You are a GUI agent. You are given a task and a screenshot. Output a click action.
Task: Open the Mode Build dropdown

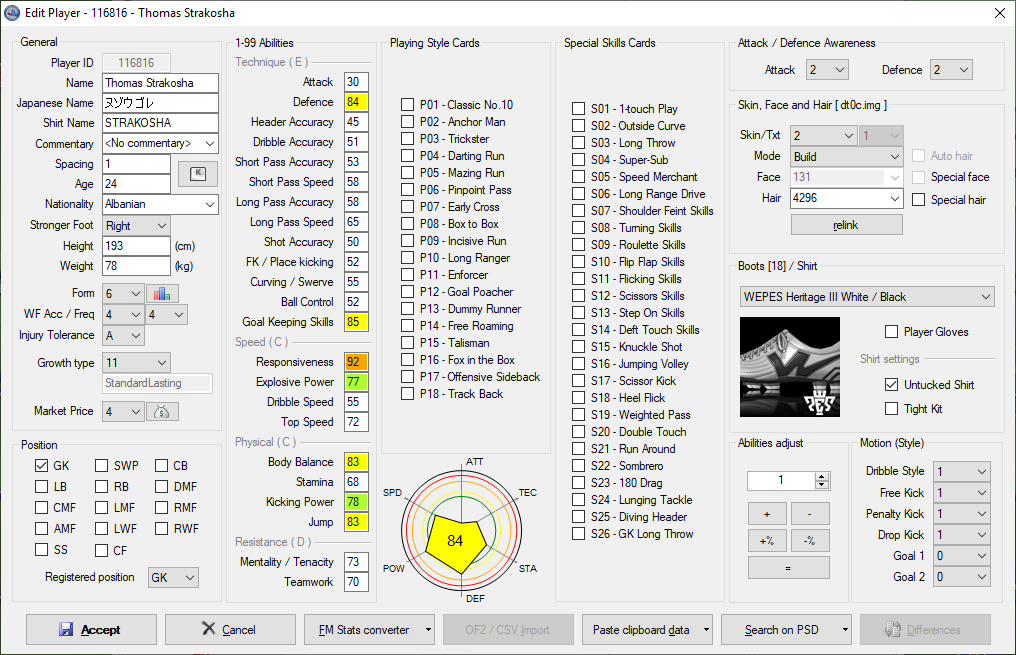tap(847, 156)
